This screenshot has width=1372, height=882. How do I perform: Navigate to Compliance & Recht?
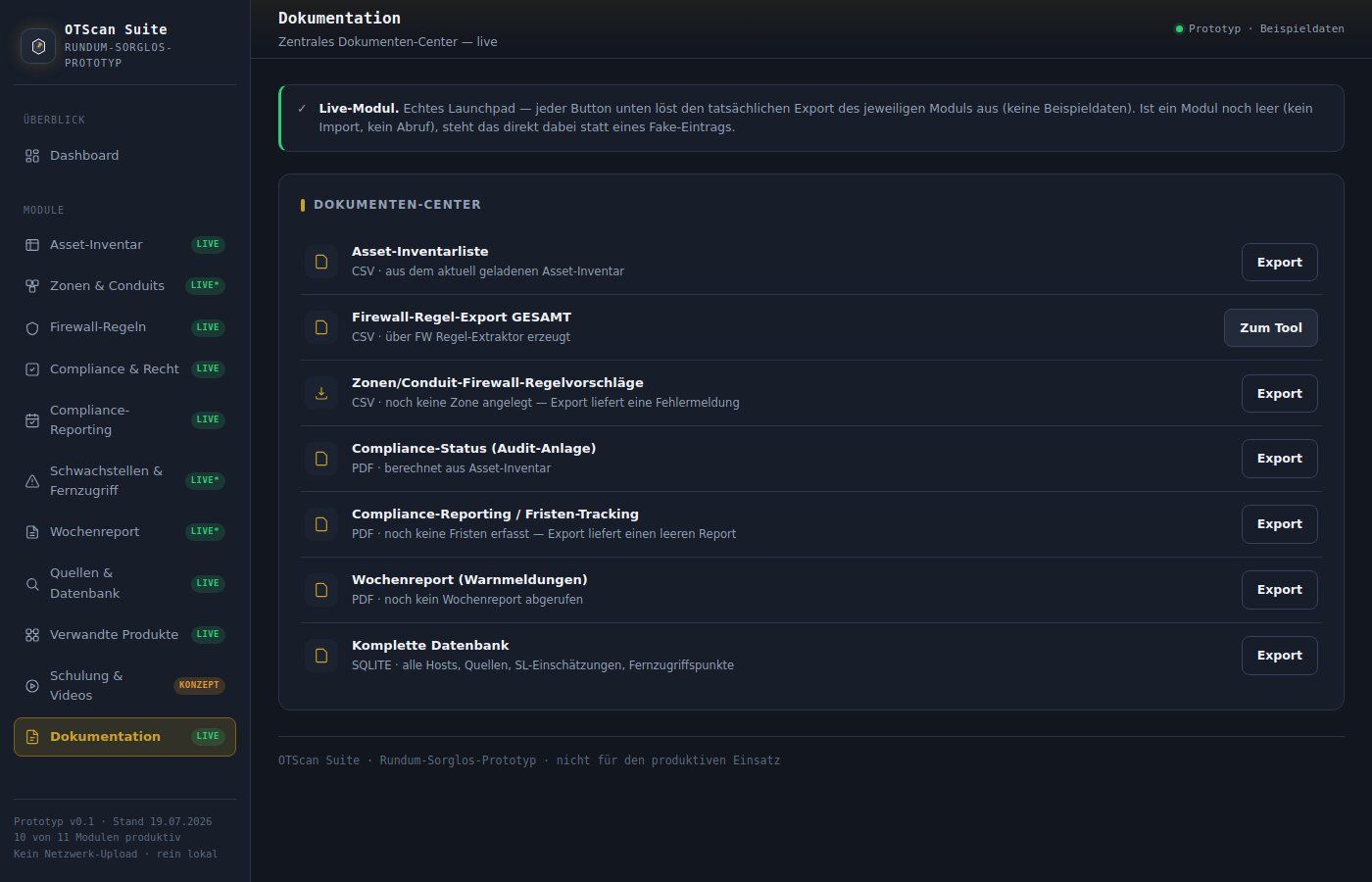coord(124,369)
